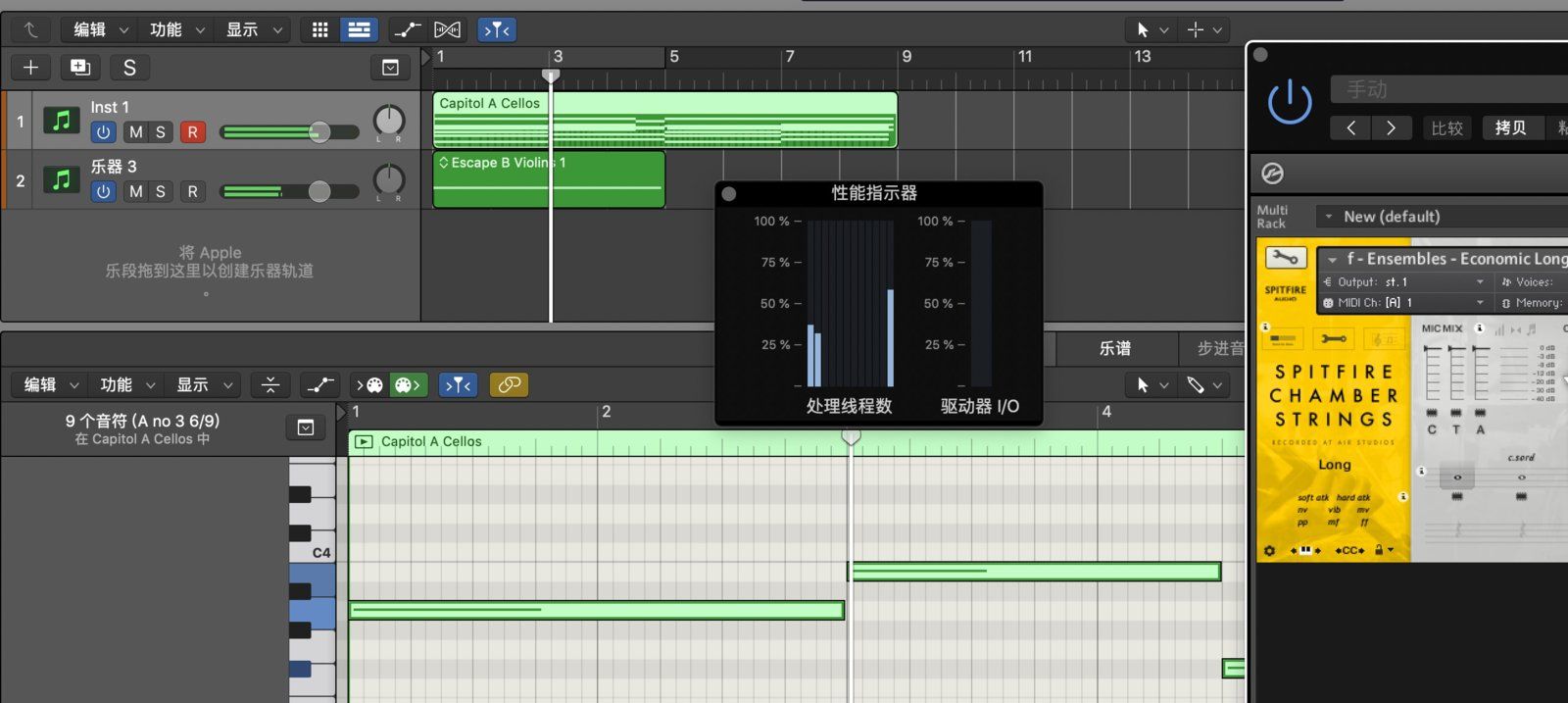Toggle MIDI Out button in piano roll

point(409,384)
